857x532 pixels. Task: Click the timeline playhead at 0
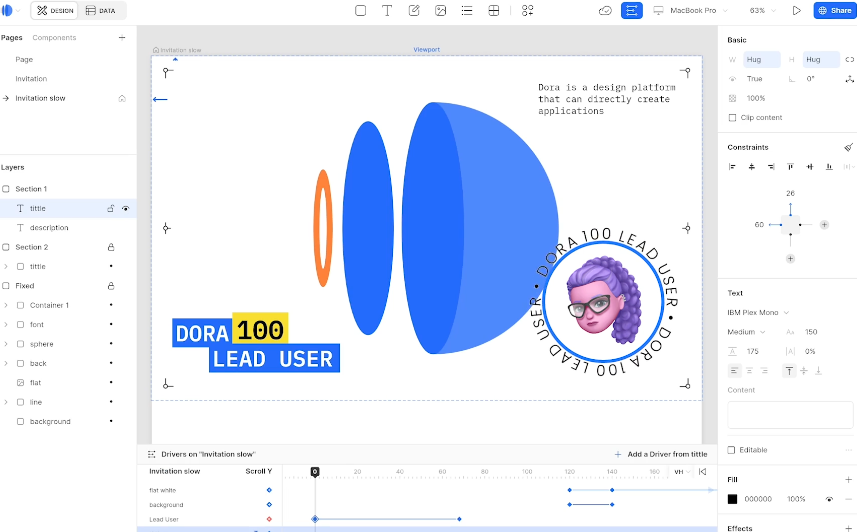pos(315,471)
